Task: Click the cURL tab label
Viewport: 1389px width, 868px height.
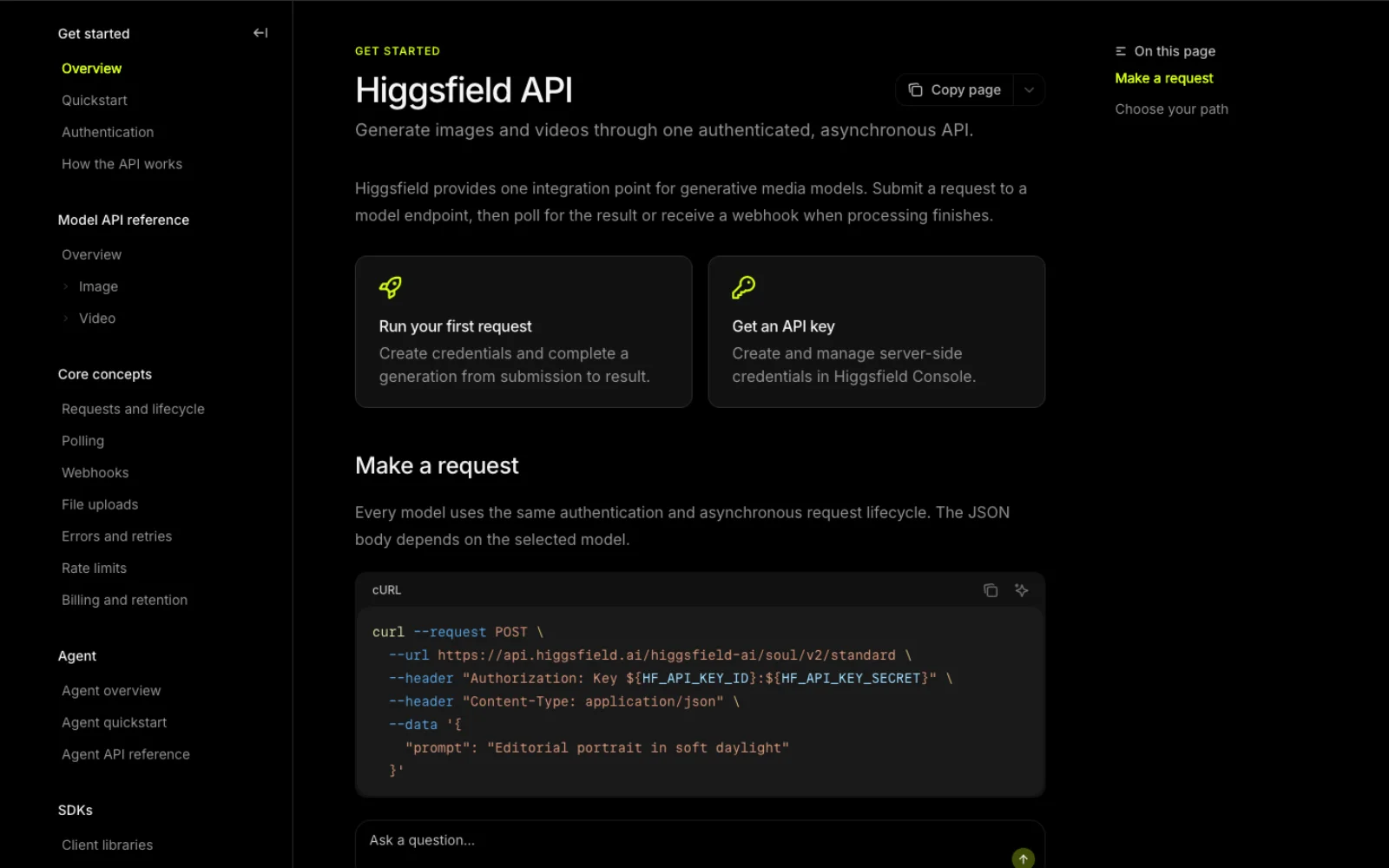Action: (387, 590)
